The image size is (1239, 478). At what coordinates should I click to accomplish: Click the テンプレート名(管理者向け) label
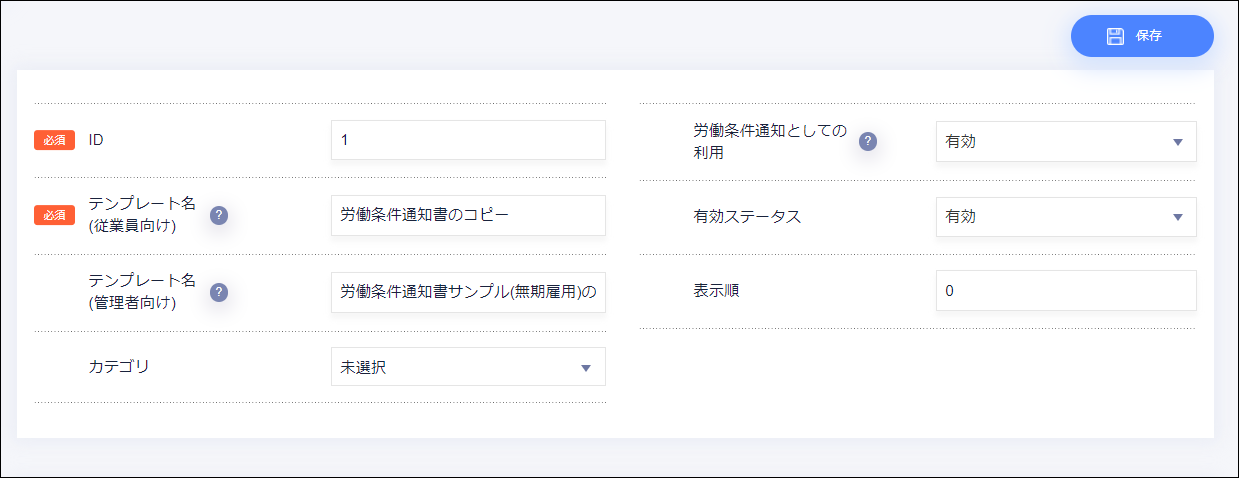[x=142, y=292]
